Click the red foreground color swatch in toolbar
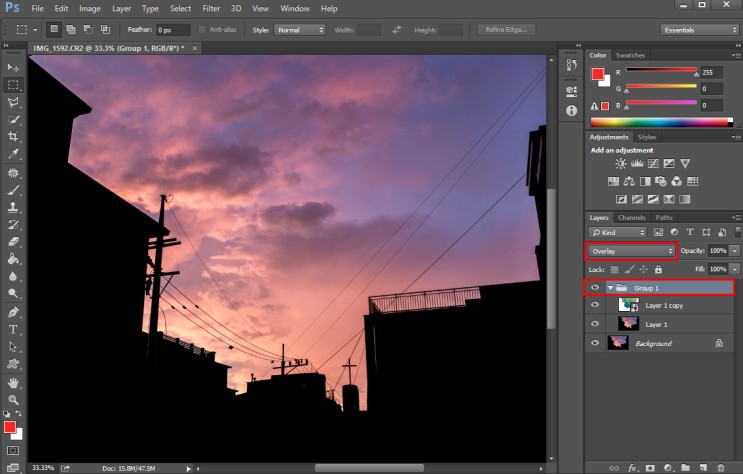Viewport: 743px width, 474px height. coord(10,427)
